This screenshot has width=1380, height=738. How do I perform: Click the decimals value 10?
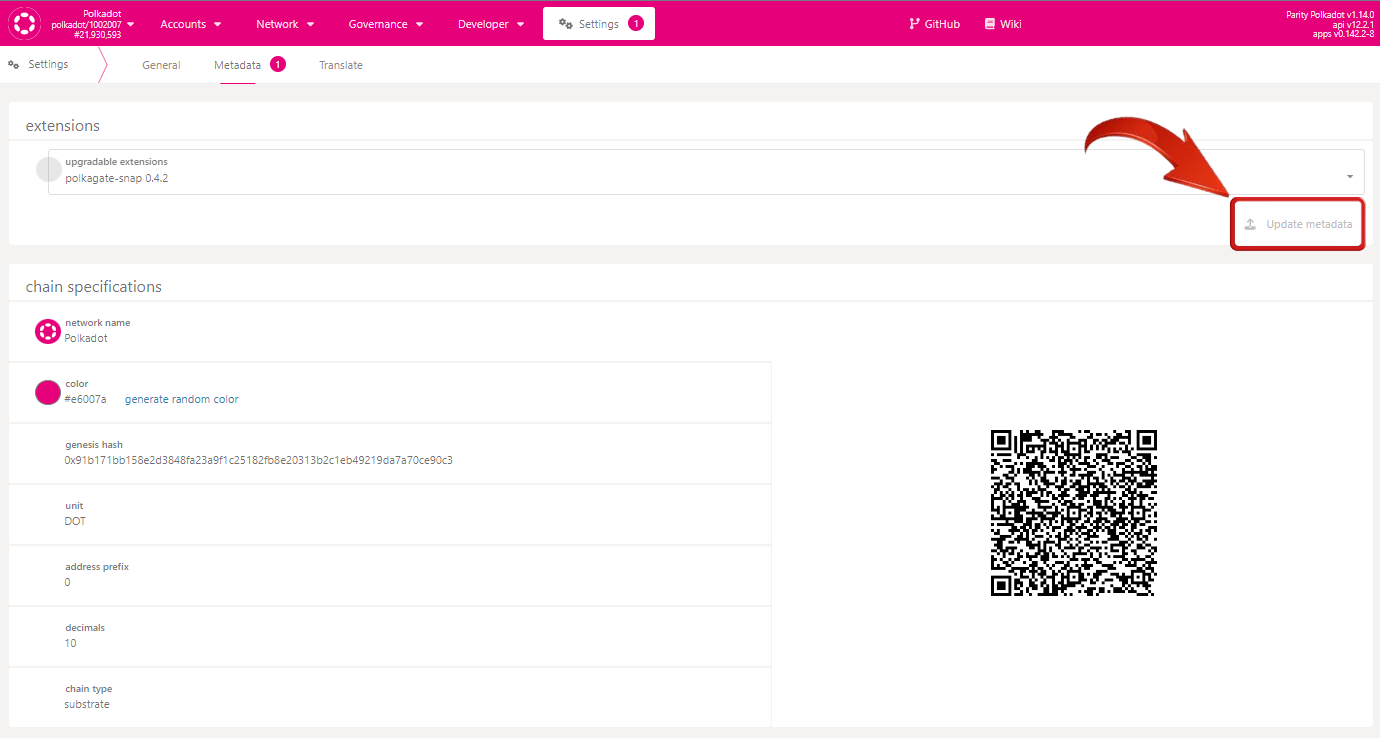tap(70, 643)
